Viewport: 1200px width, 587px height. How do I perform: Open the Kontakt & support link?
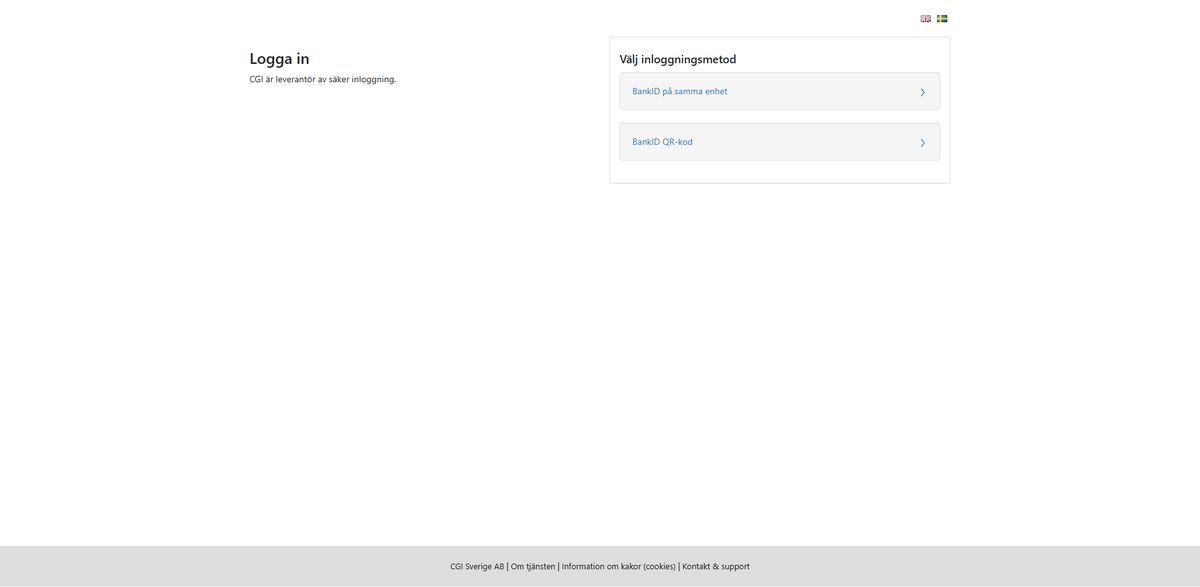715,566
